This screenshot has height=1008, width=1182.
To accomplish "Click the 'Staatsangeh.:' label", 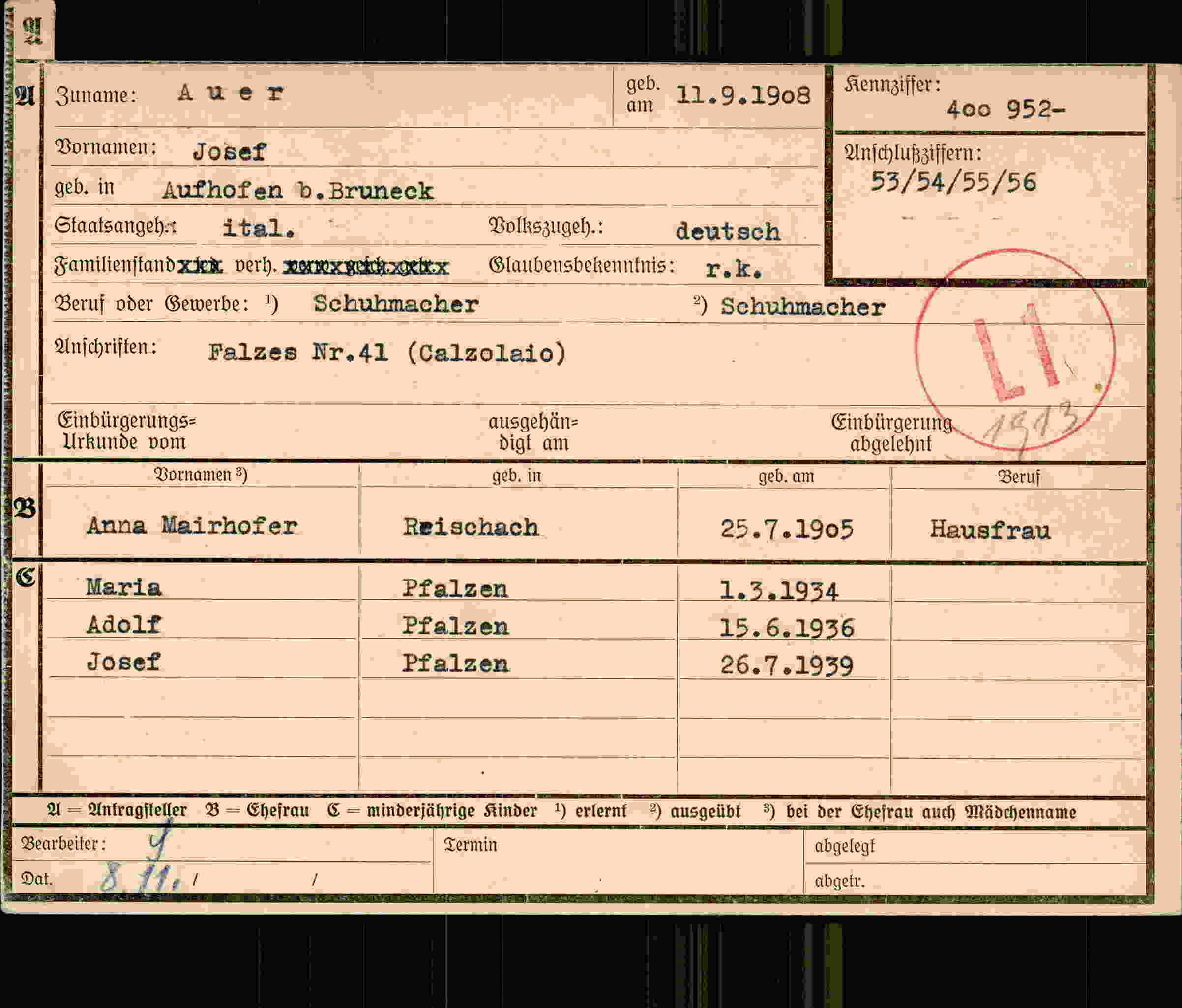I will click(115, 226).
